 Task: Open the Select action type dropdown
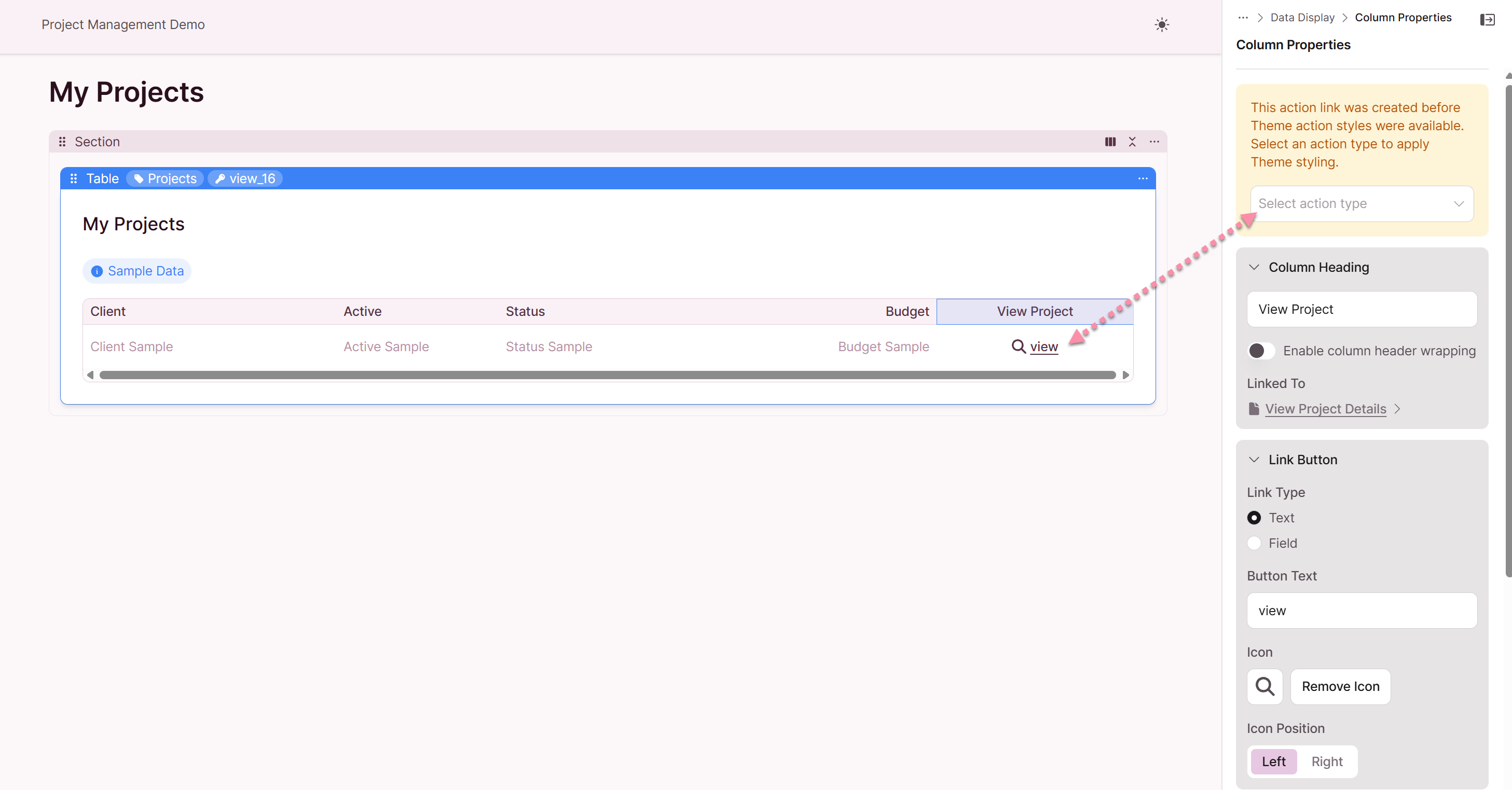click(1361, 204)
